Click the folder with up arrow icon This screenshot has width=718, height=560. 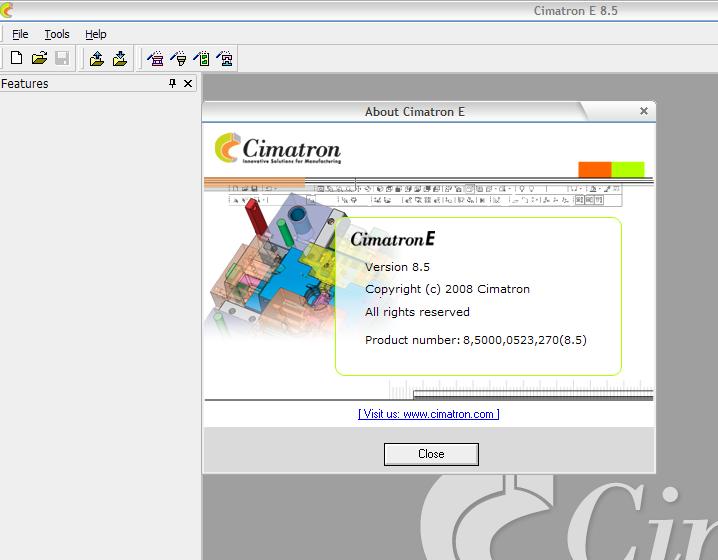click(97, 59)
